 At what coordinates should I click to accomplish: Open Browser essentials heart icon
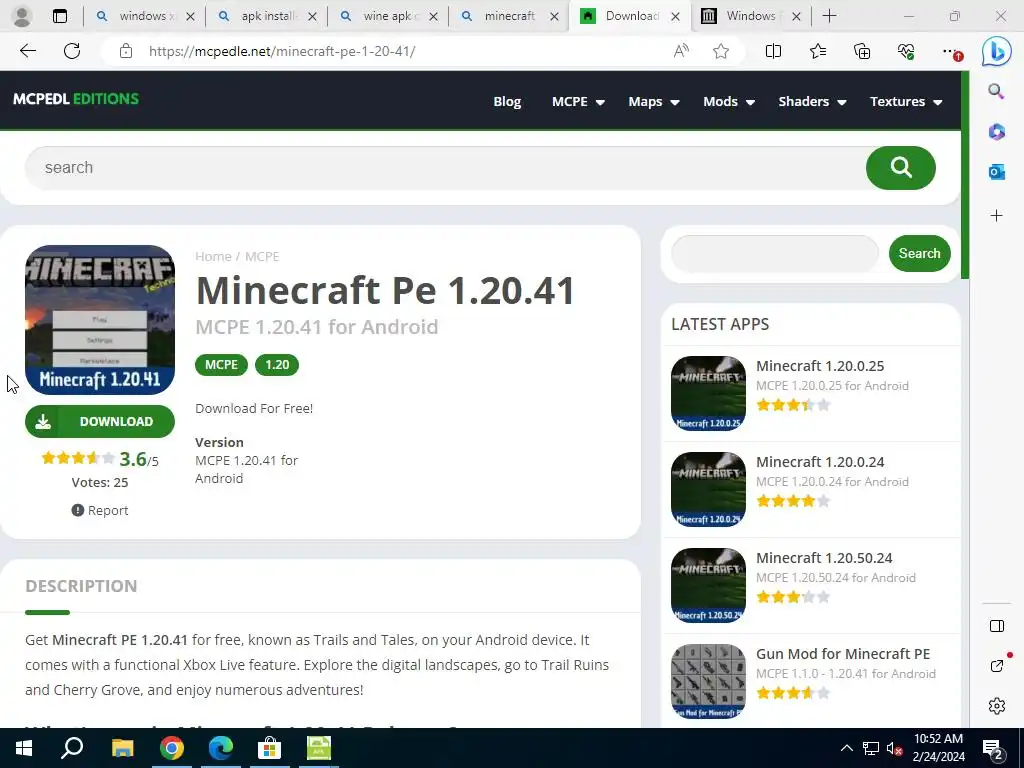pos(906,51)
